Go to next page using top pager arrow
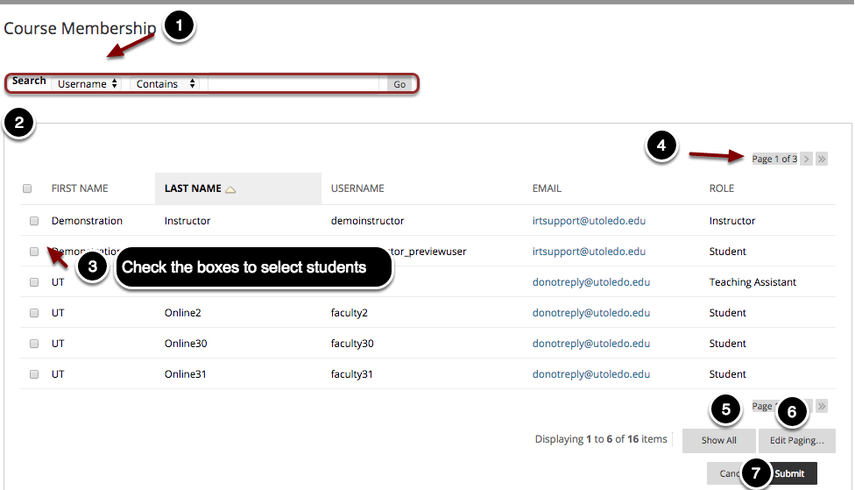 pos(806,159)
